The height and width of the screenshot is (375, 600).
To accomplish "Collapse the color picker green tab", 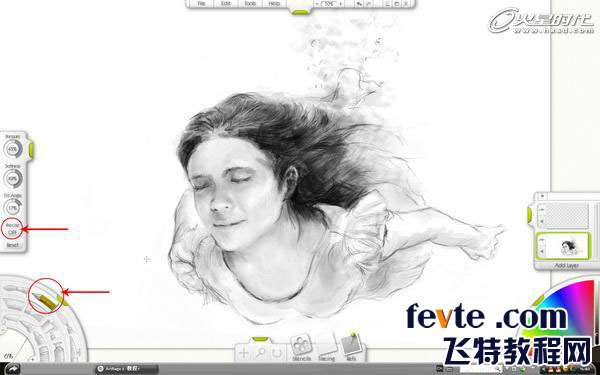I will (538, 301).
